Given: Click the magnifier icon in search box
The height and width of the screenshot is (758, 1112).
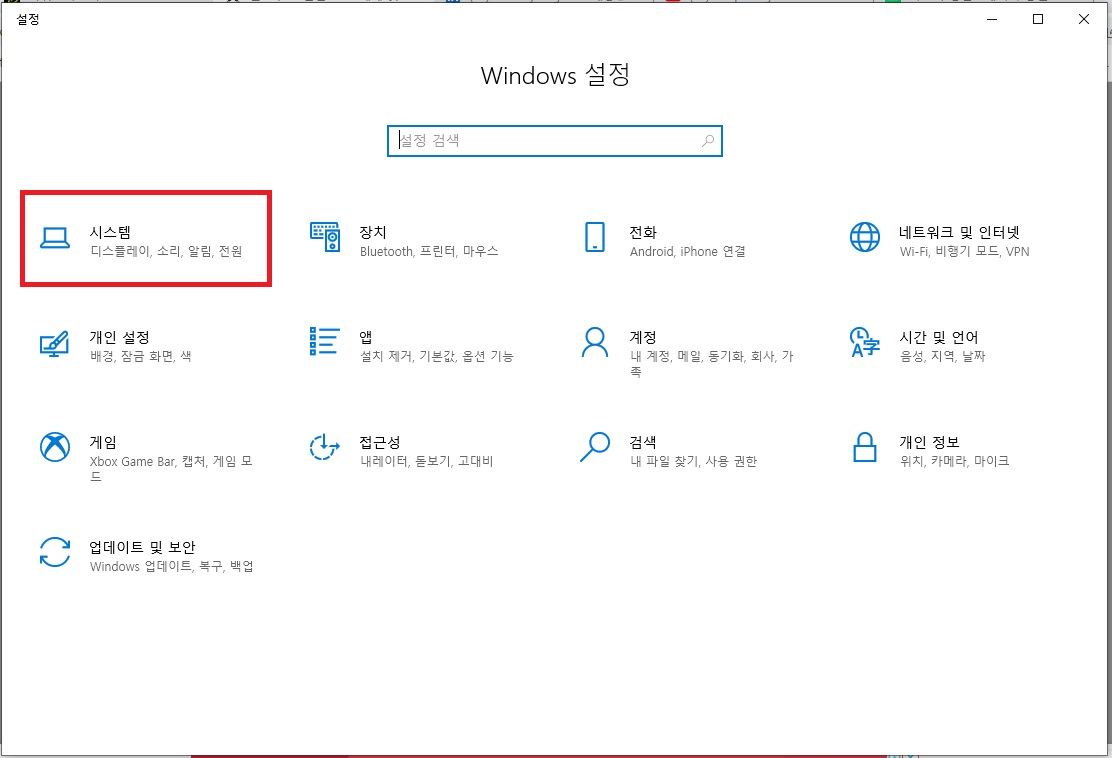Looking at the screenshot, I should click(x=708, y=140).
